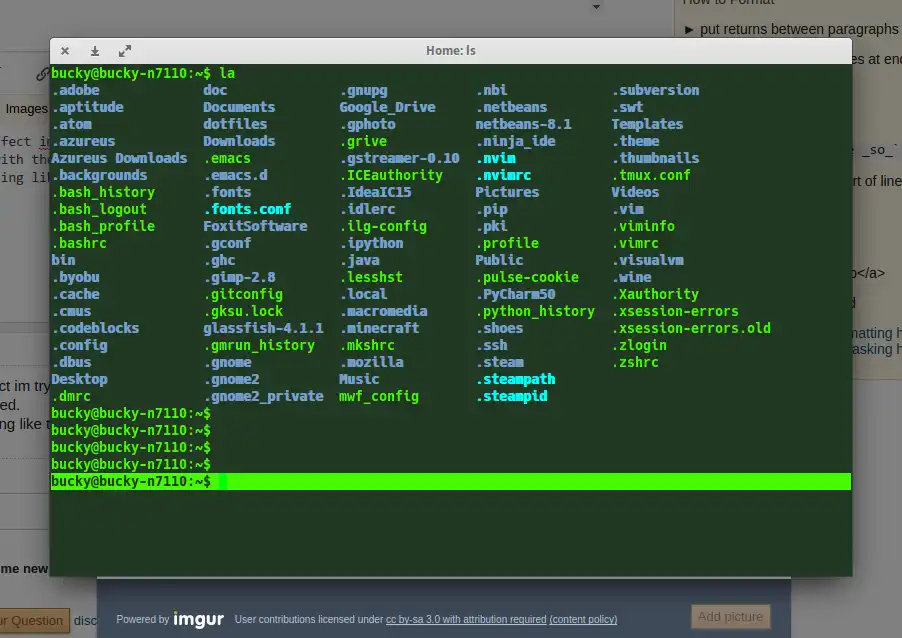Click the '.gitconfig' file name
This screenshot has width=902, height=638.
(243, 295)
